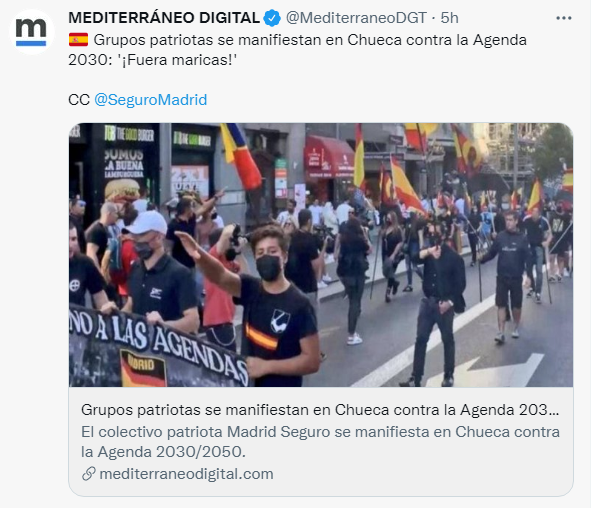
Task: Click the @MediterraneoDGT handle
Action: point(356,18)
